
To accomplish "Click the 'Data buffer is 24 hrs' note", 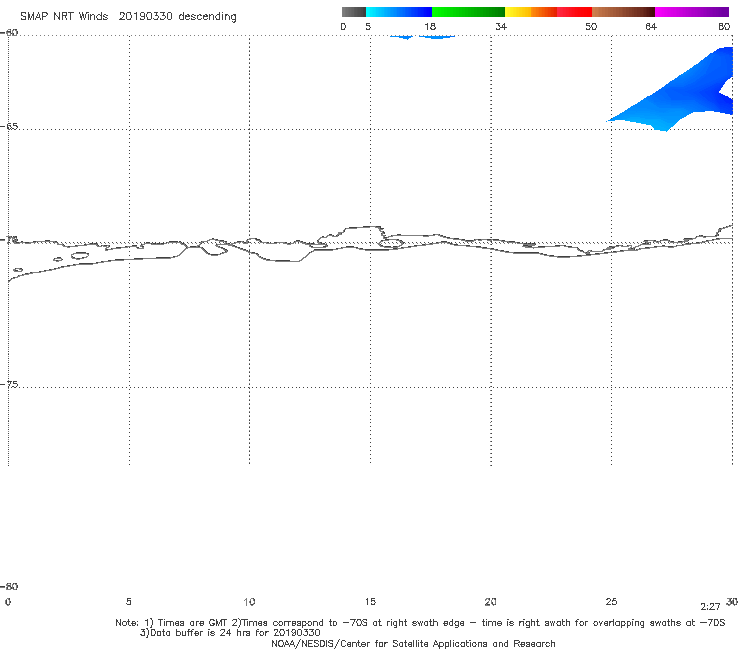I will [230, 633].
